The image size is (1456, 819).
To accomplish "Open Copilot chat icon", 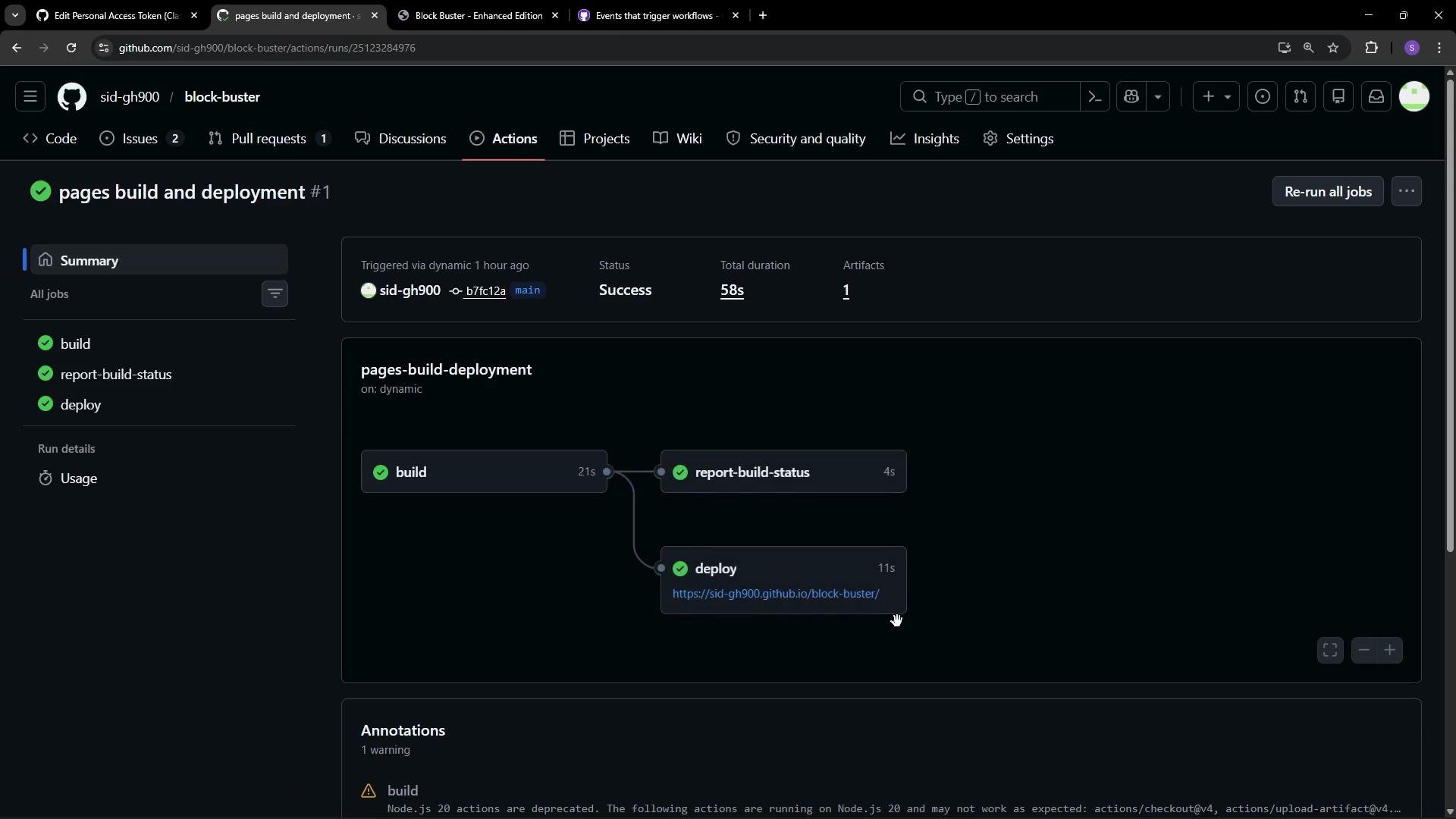I will tap(1131, 97).
